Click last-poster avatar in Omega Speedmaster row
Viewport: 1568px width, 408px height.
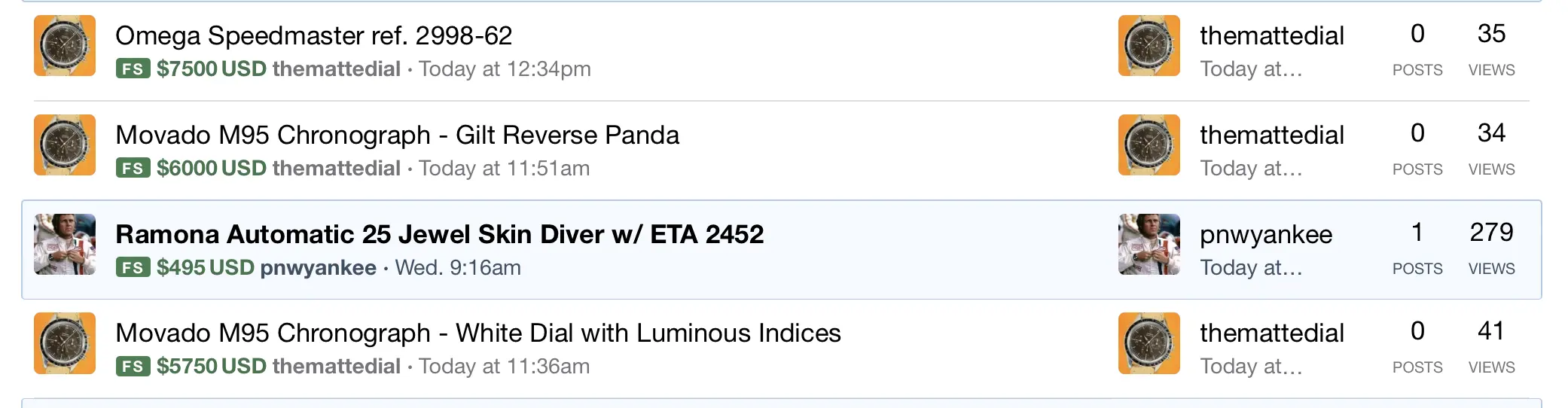(x=1149, y=46)
